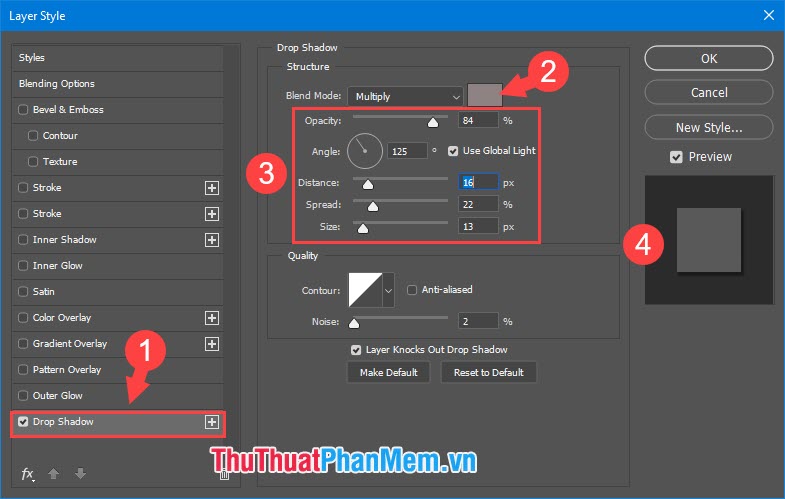Image resolution: width=785 pixels, height=499 pixels.
Task: Click the Size value field showing 13
Action: pos(478,227)
